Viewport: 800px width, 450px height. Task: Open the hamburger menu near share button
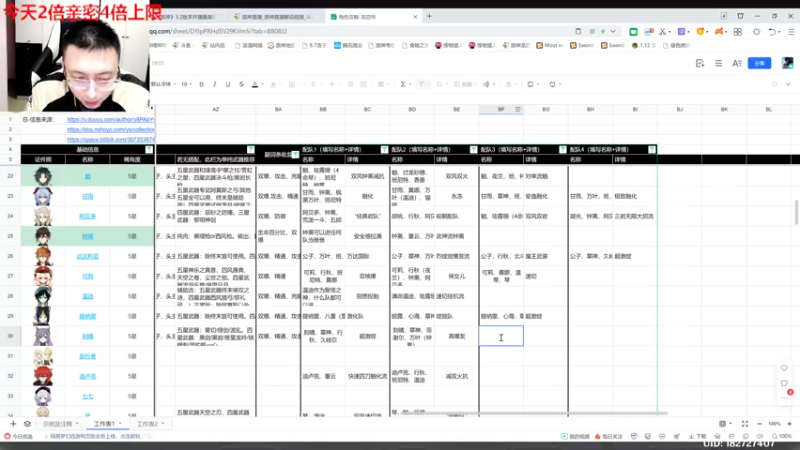point(718,63)
